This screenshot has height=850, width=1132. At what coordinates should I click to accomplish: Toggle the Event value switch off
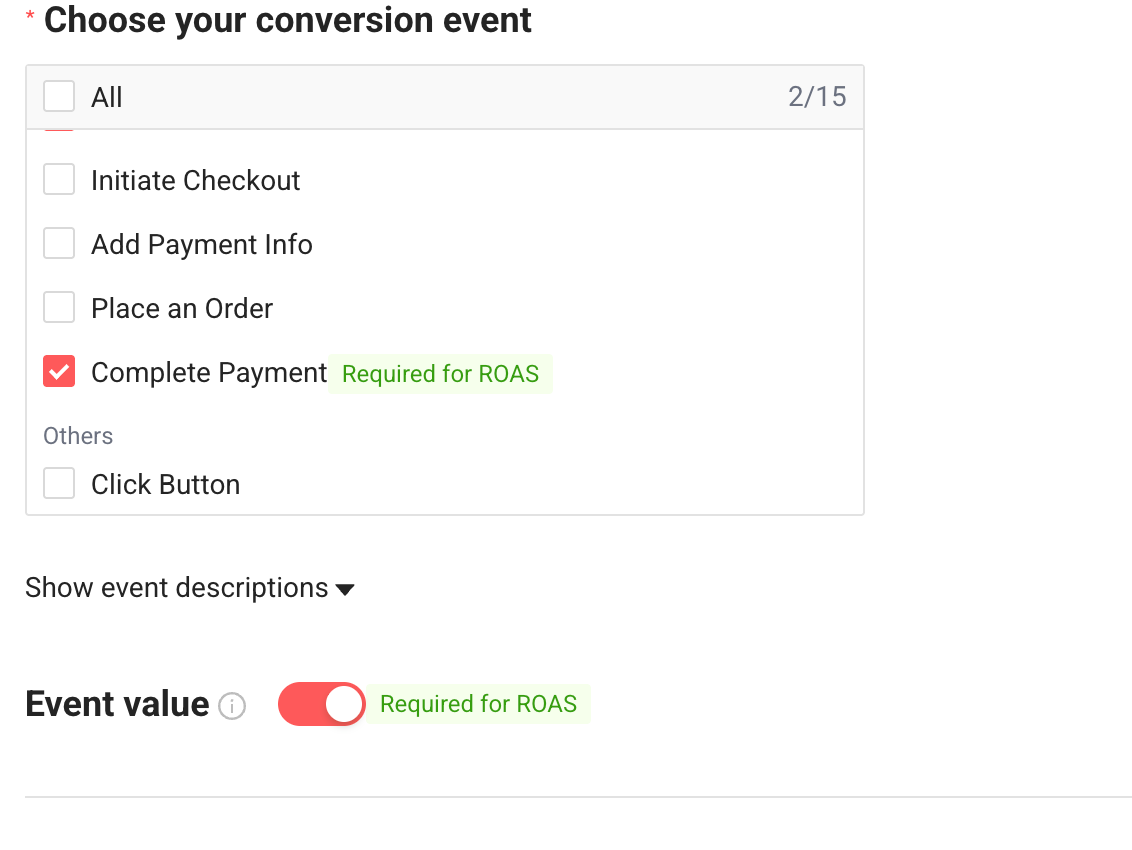321,704
